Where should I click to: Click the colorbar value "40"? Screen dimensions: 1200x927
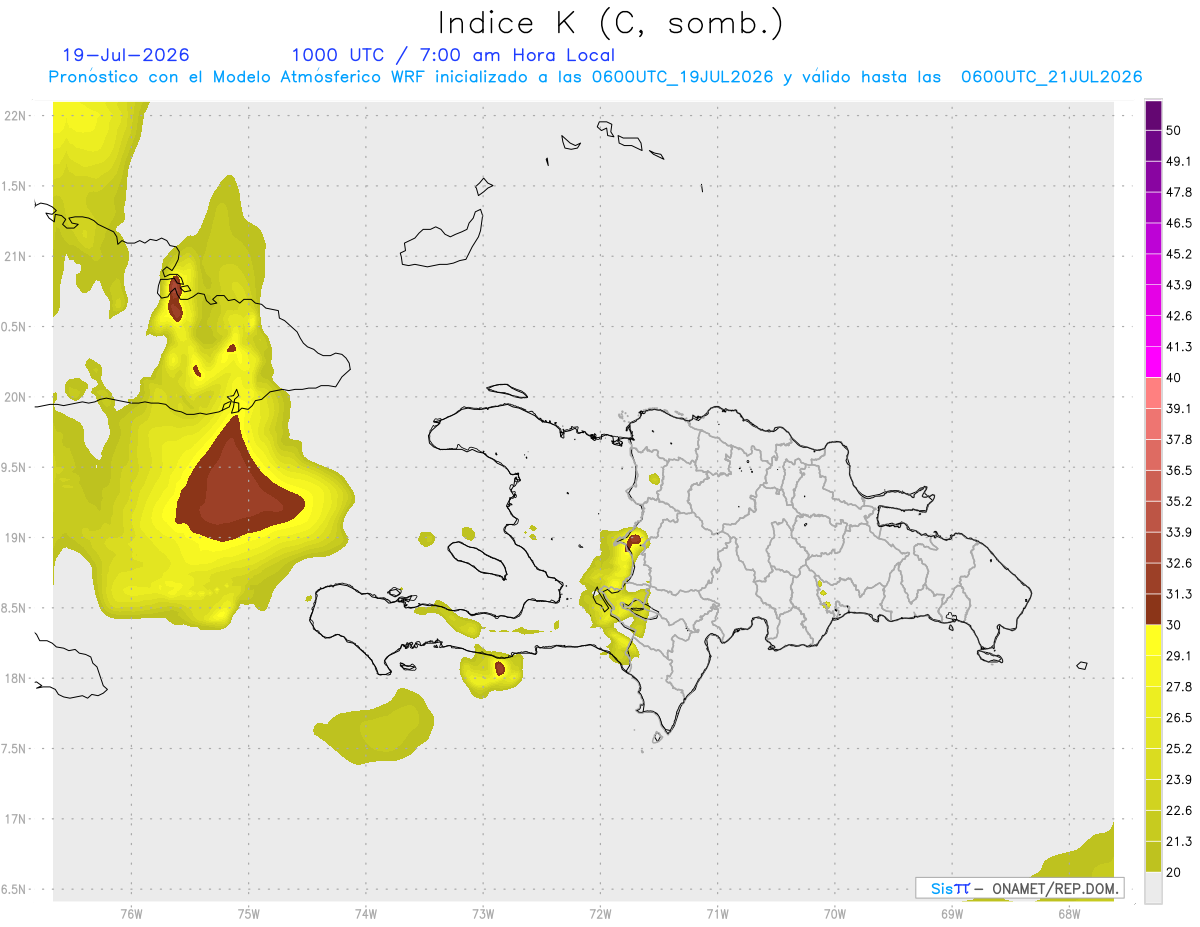click(1175, 378)
